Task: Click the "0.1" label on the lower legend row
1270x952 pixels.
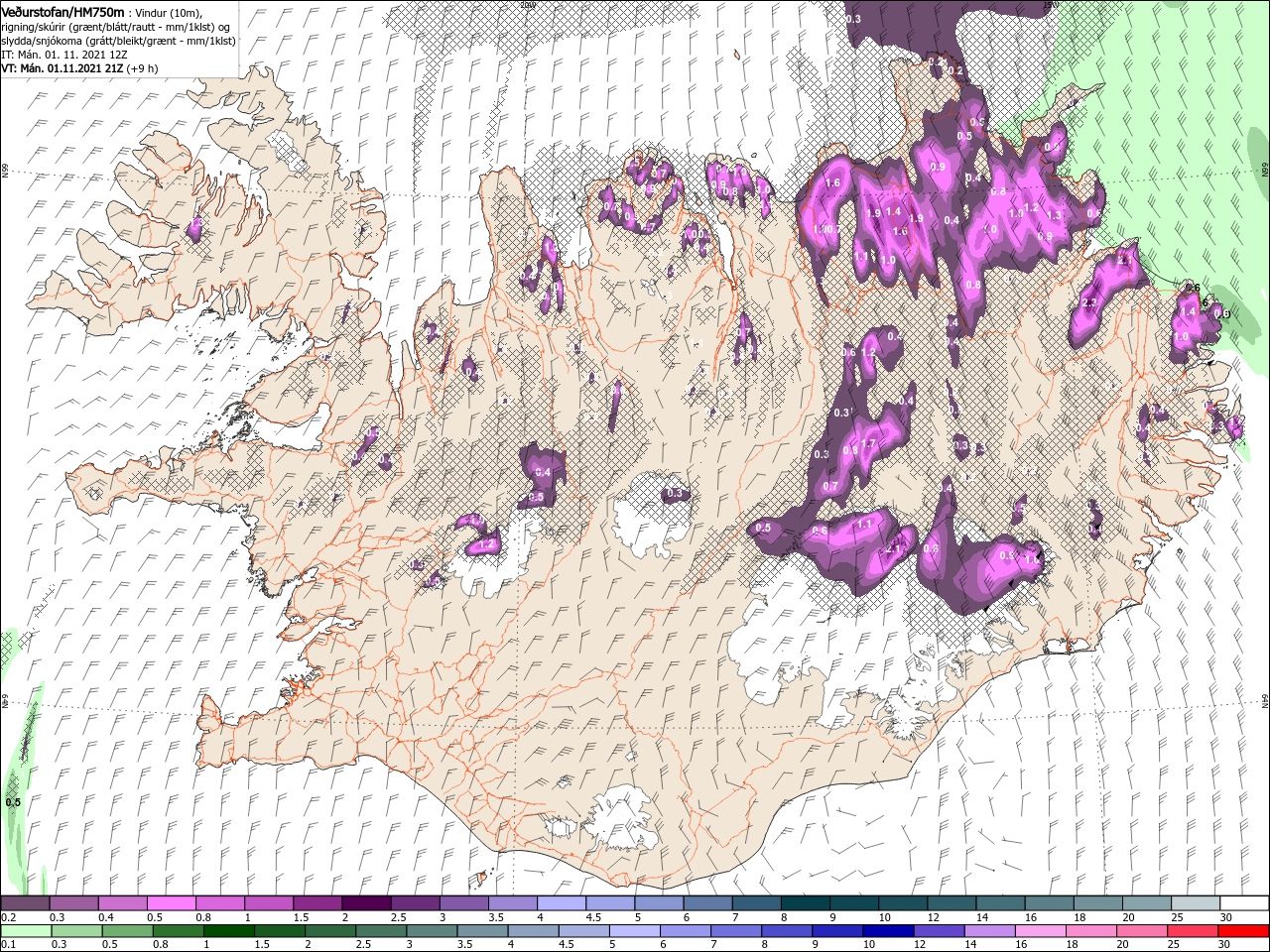Action: coord(8,945)
